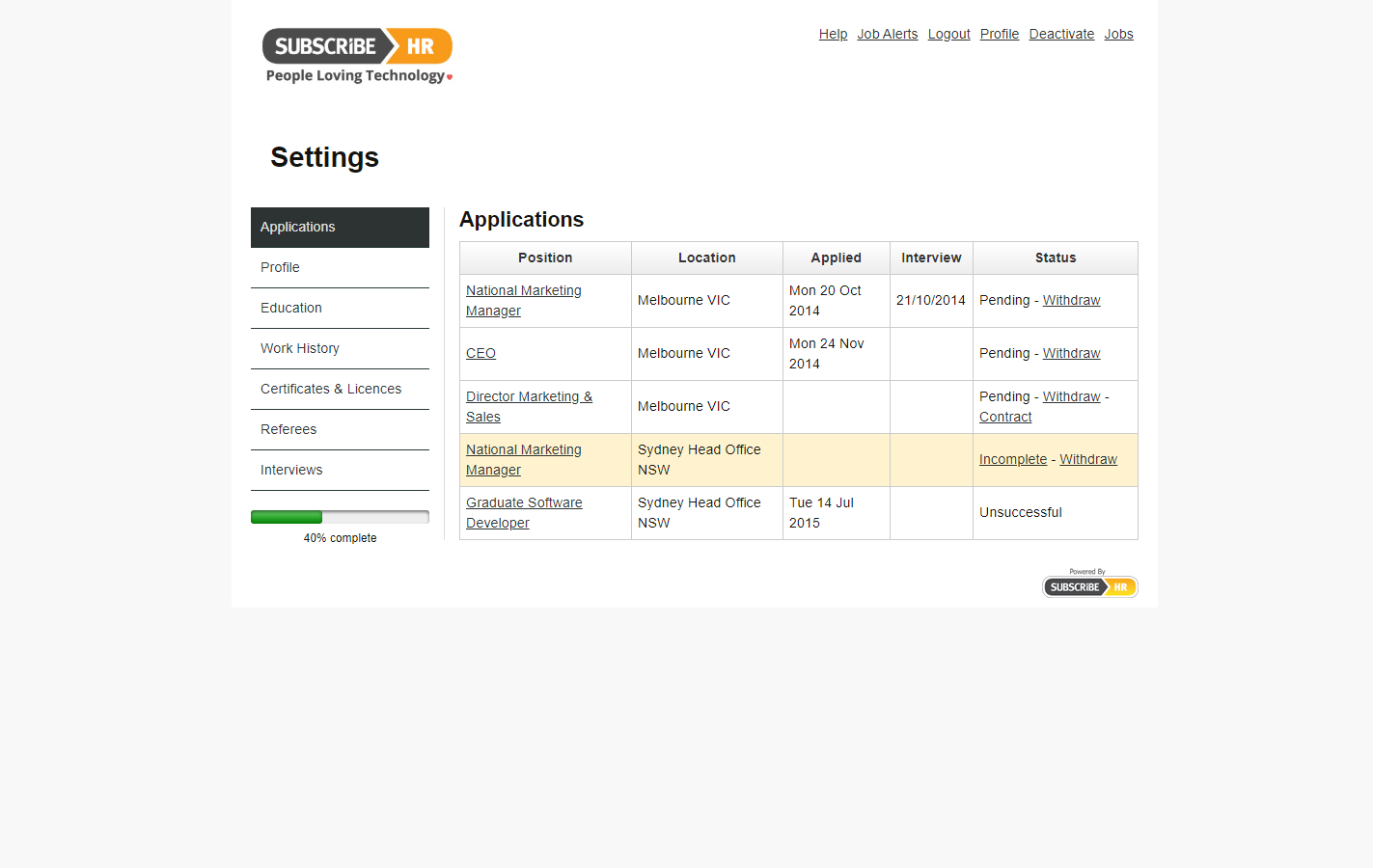Switch to Work History
Image resolution: width=1373 pixels, height=868 pixels.
click(299, 348)
